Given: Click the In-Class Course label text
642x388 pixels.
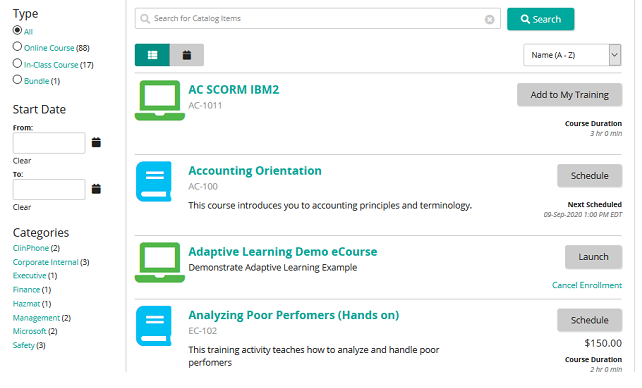Looking at the screenshot, I should (51, 65).
